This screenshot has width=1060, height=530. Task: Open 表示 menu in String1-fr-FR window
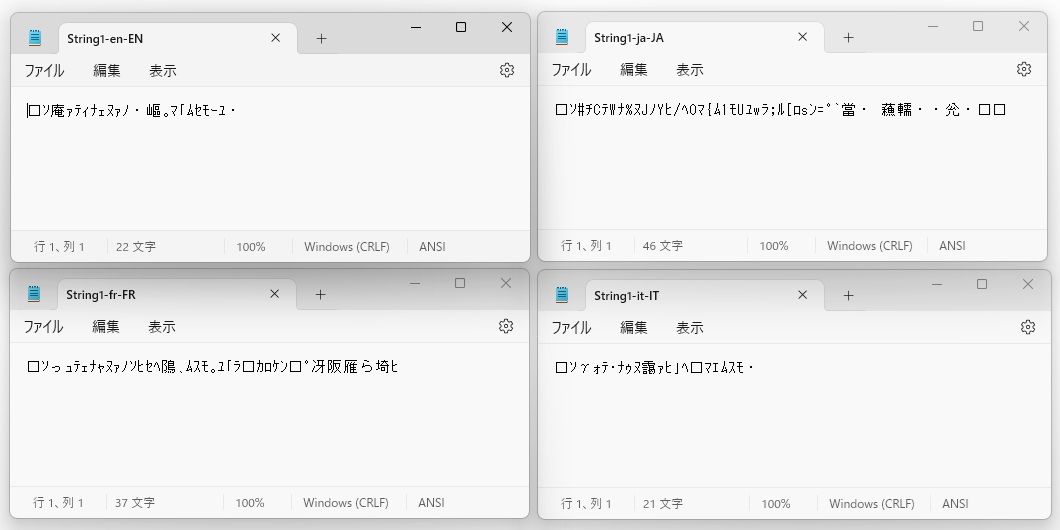click(162, 327)
